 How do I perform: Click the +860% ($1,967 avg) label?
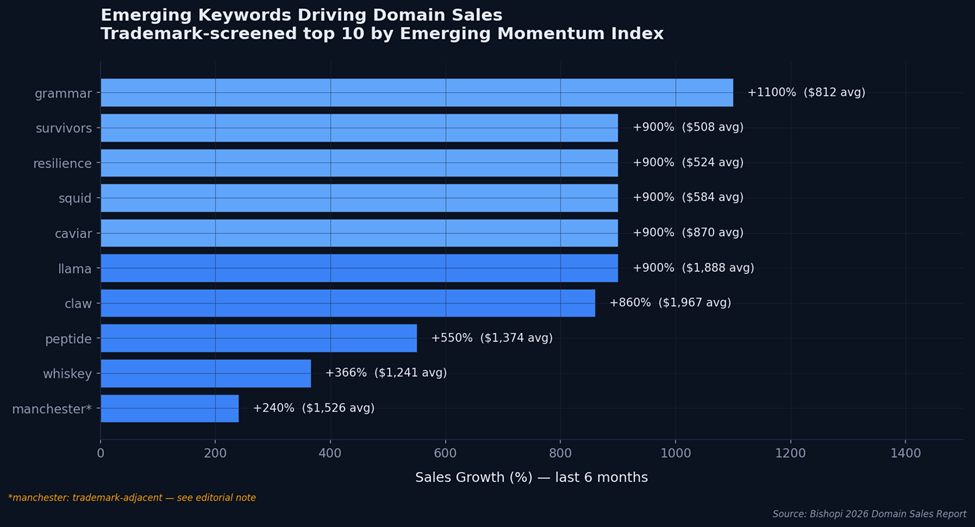(670, 303)
